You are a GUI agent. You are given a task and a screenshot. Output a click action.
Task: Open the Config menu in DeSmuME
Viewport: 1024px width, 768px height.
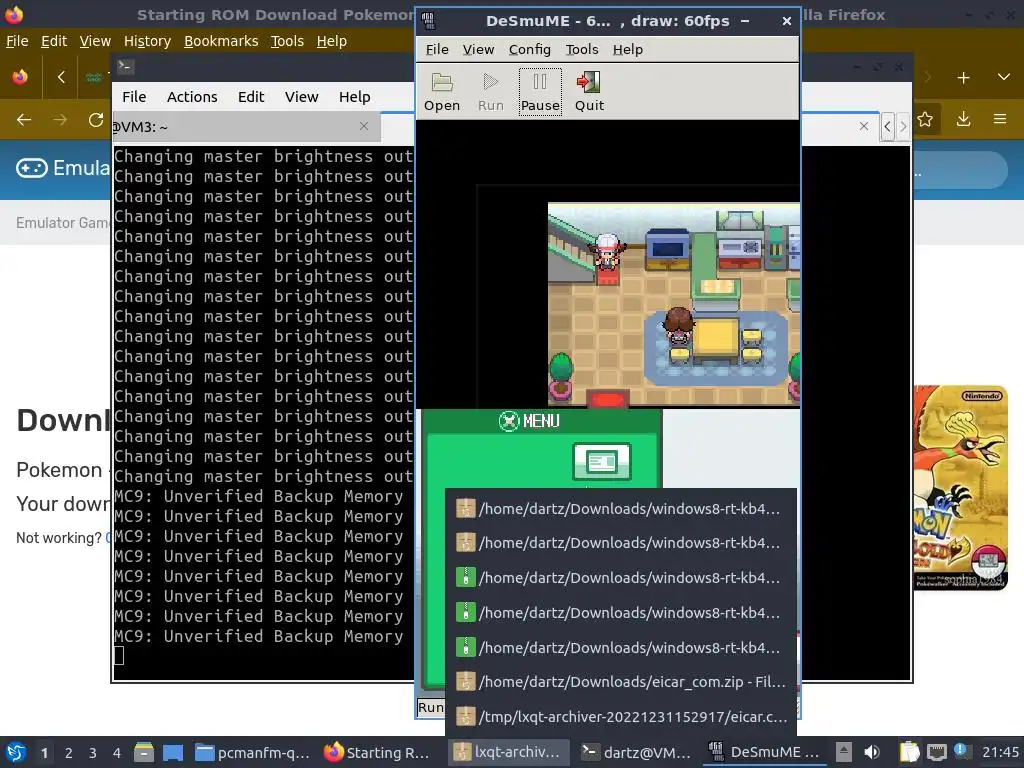[x=530, y=50]
